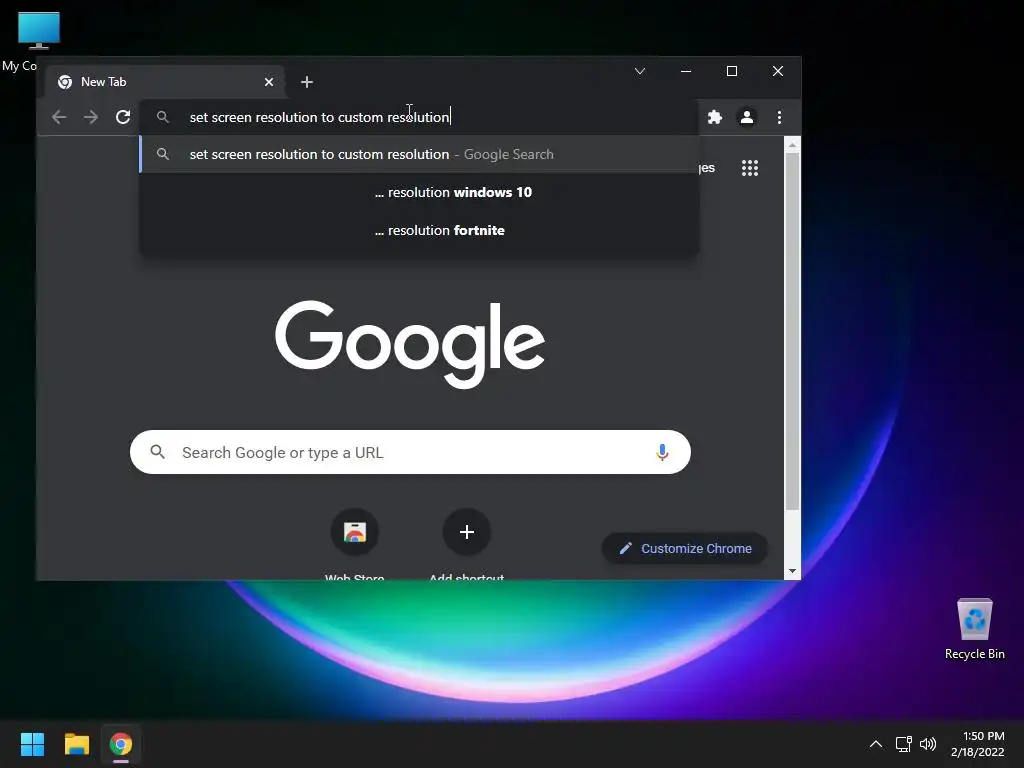Click the Add shortcut plus icon
Image resolution: width=1024 pixels, height=768 pixels.
coord(466,532)
